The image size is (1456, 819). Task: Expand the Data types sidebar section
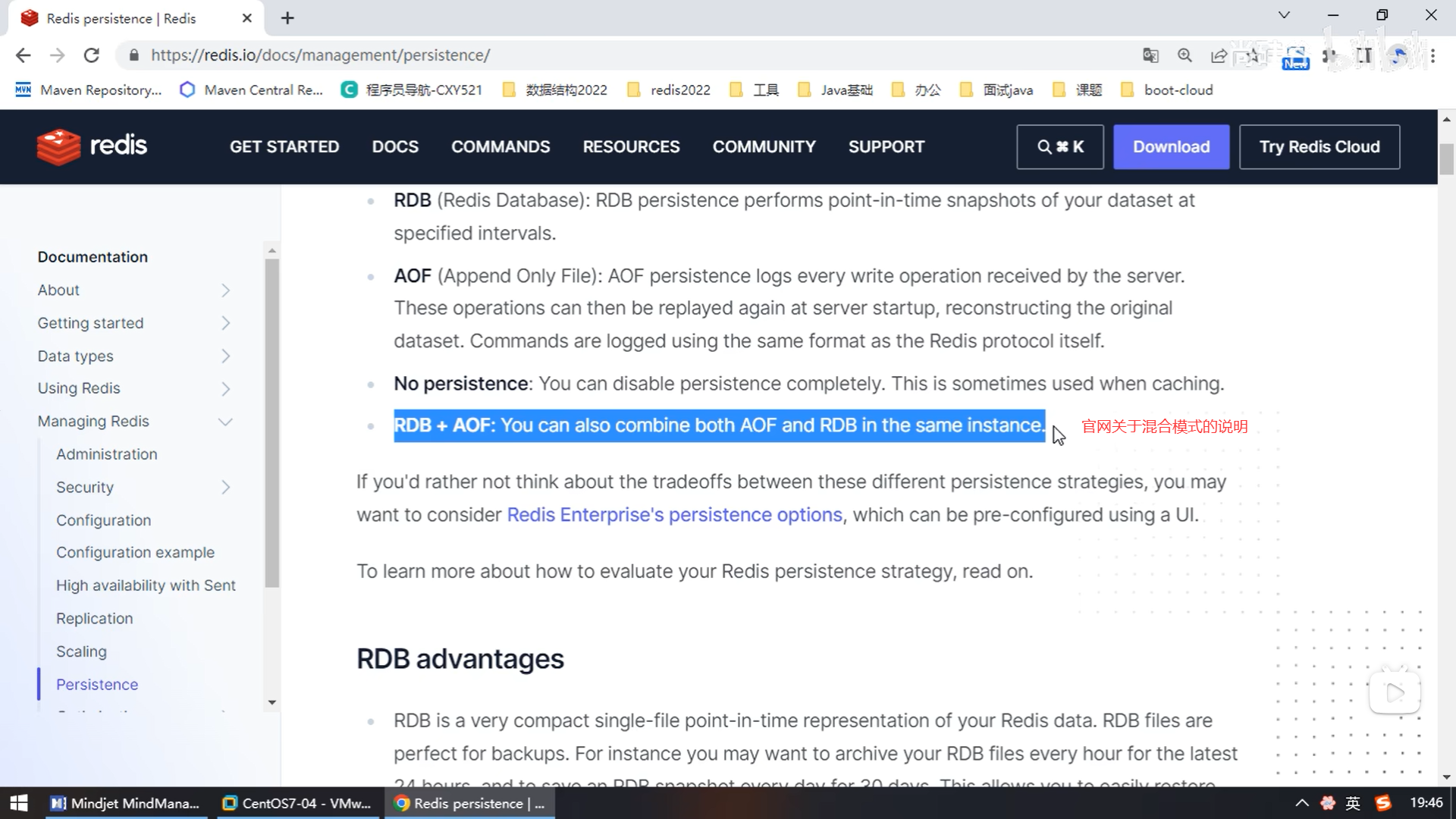pyautogui.click(x=225, y=356)
